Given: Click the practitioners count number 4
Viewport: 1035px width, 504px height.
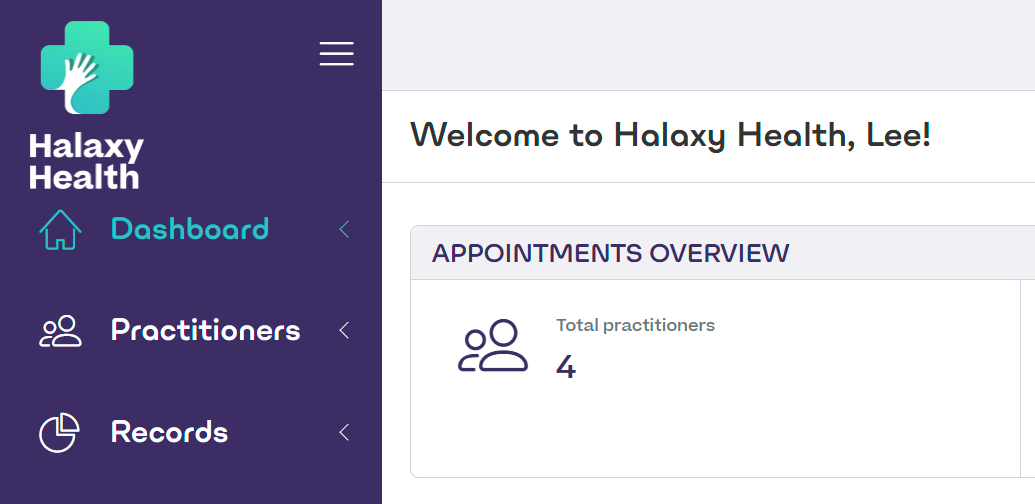Looking at the screenshot, I should 566,367.
